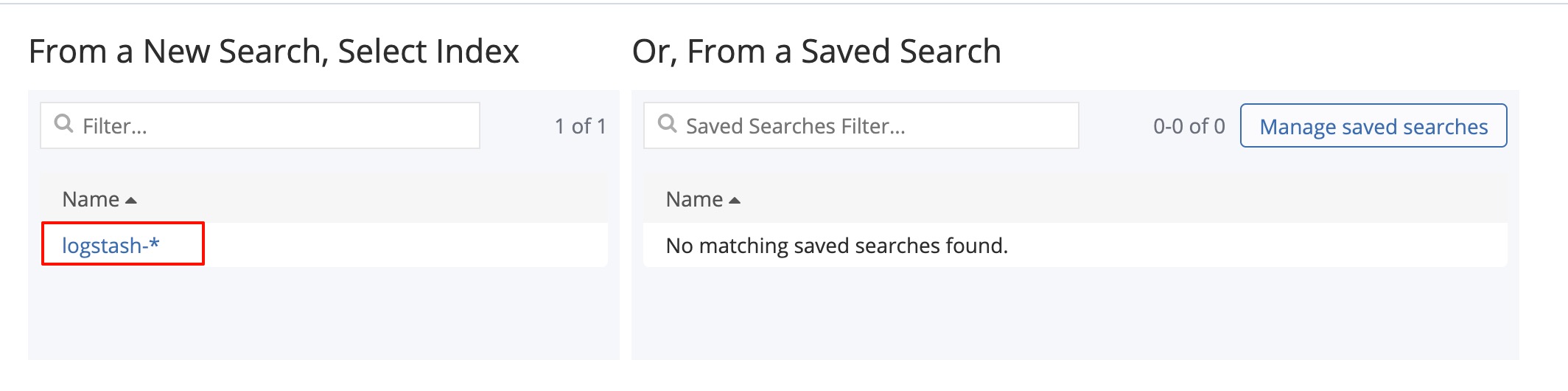Click the empty area below the saved searches list
Viewport: 1568px width, 391px height.
click(1074, 314)
